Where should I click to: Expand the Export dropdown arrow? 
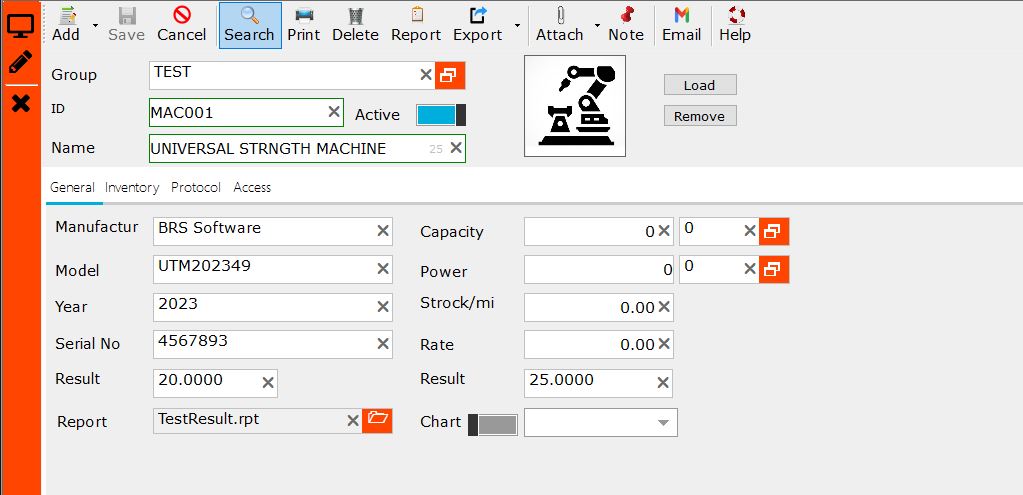pos(517,25)
